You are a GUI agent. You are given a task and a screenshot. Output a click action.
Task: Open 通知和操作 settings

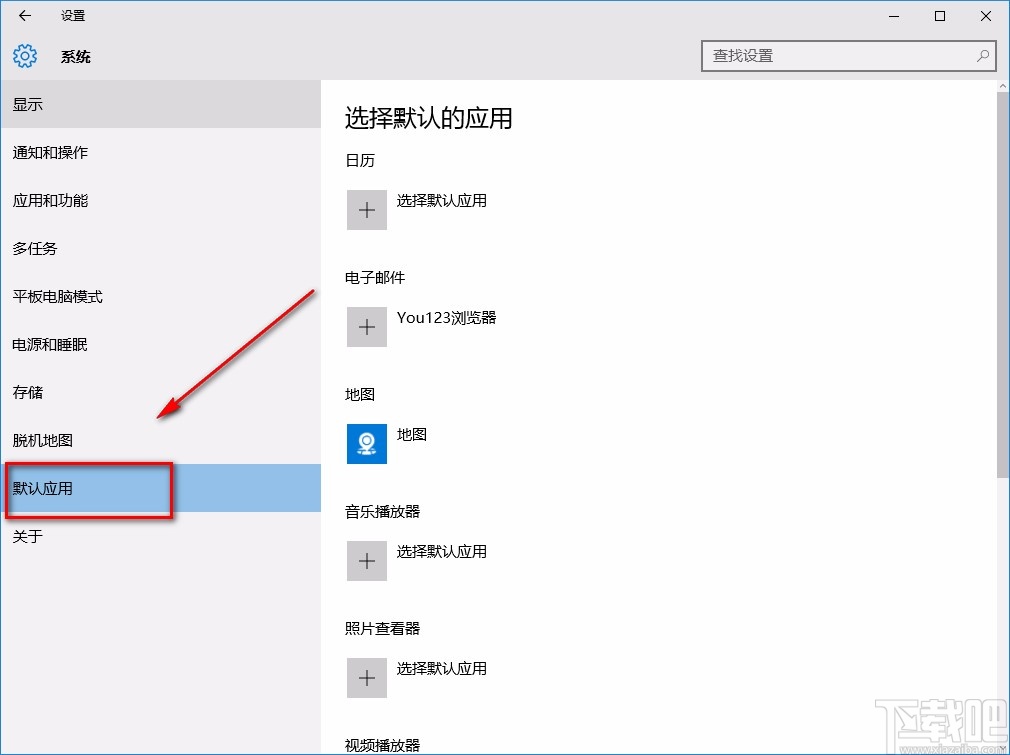[x=50, y=152]
